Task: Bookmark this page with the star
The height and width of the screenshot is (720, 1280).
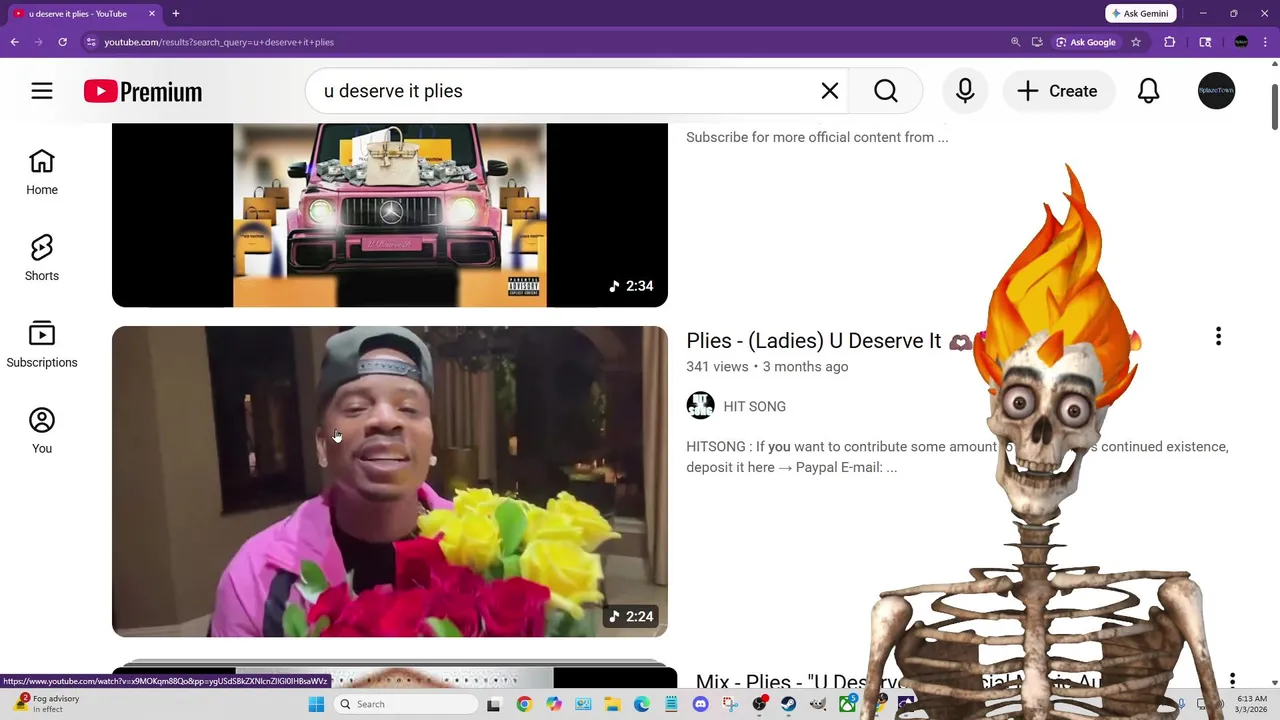Action: pos(1136,42)
